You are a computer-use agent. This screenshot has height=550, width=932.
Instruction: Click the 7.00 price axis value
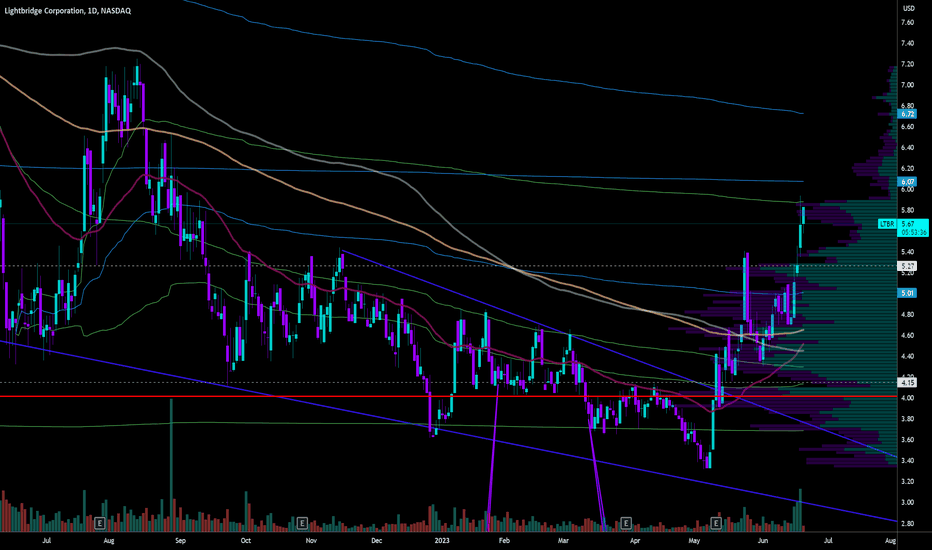[908, 85]
